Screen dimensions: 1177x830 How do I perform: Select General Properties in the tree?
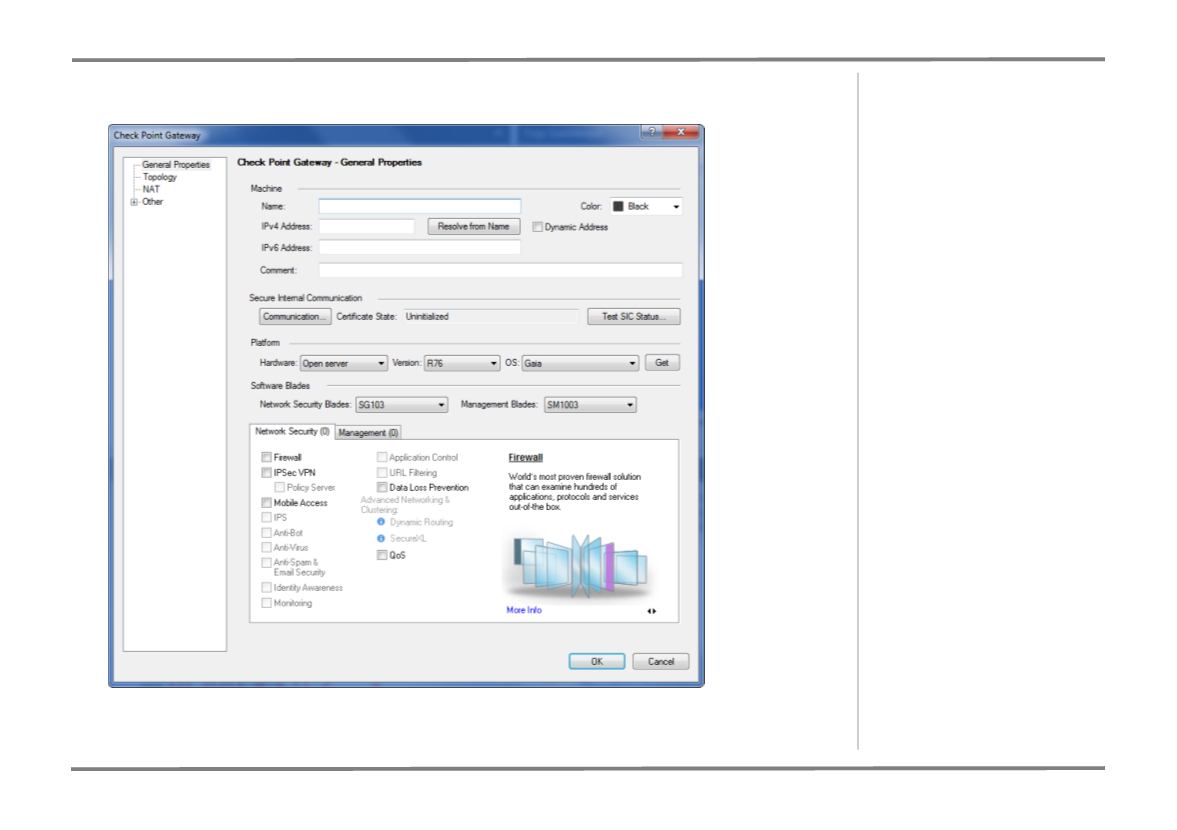(x=176, y=164)
